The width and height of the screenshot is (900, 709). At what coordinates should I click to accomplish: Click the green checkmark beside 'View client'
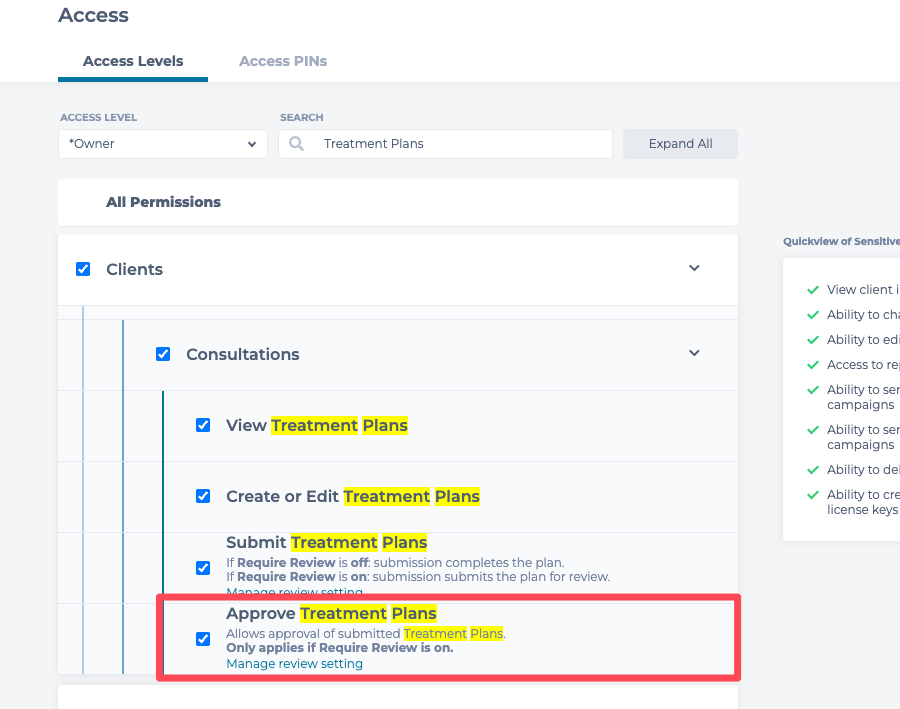pos(813,290)
